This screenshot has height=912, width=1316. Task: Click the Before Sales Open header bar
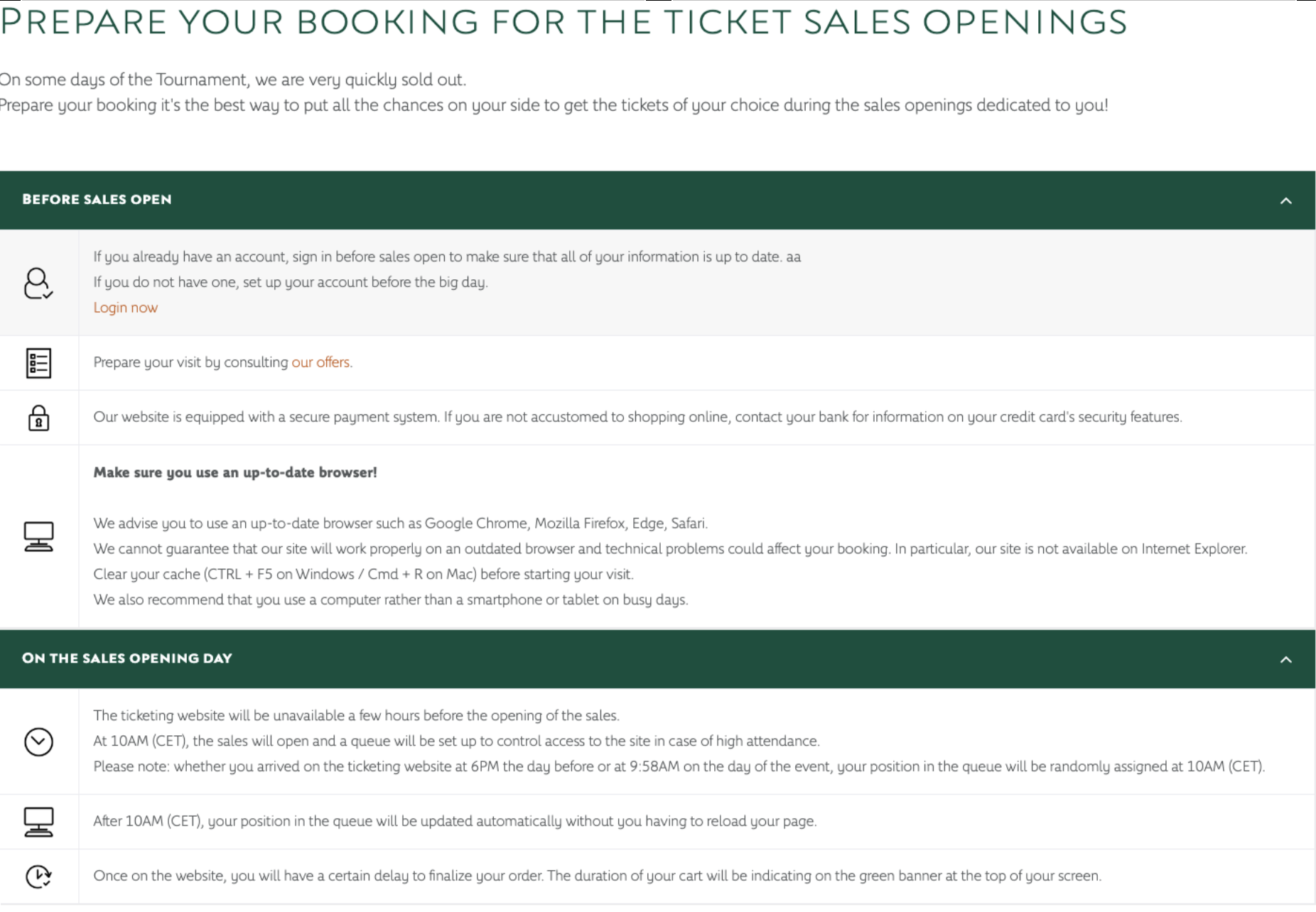coord(657,200)
